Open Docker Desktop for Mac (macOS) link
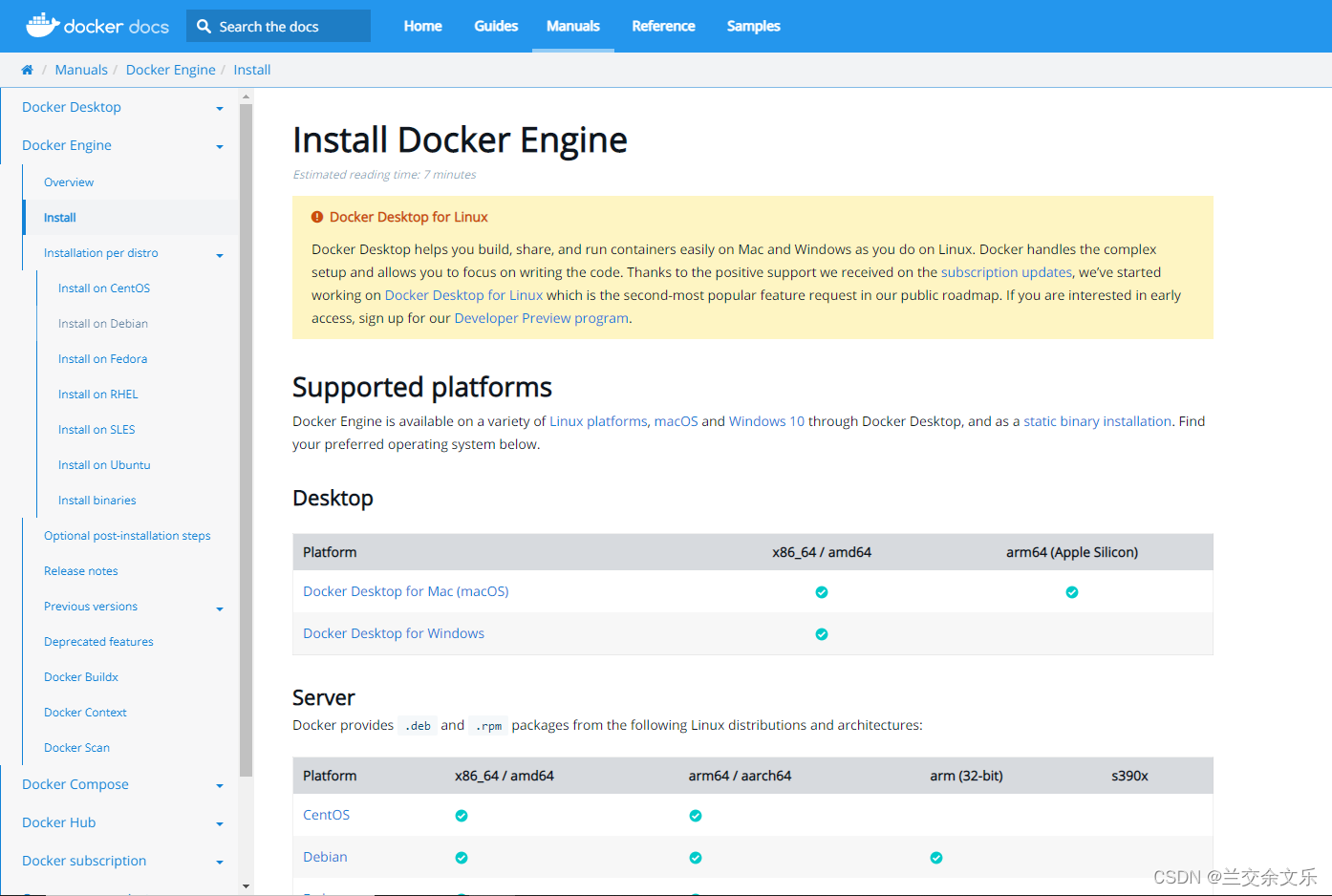1332x896 pixels. [x=405, y=591]
